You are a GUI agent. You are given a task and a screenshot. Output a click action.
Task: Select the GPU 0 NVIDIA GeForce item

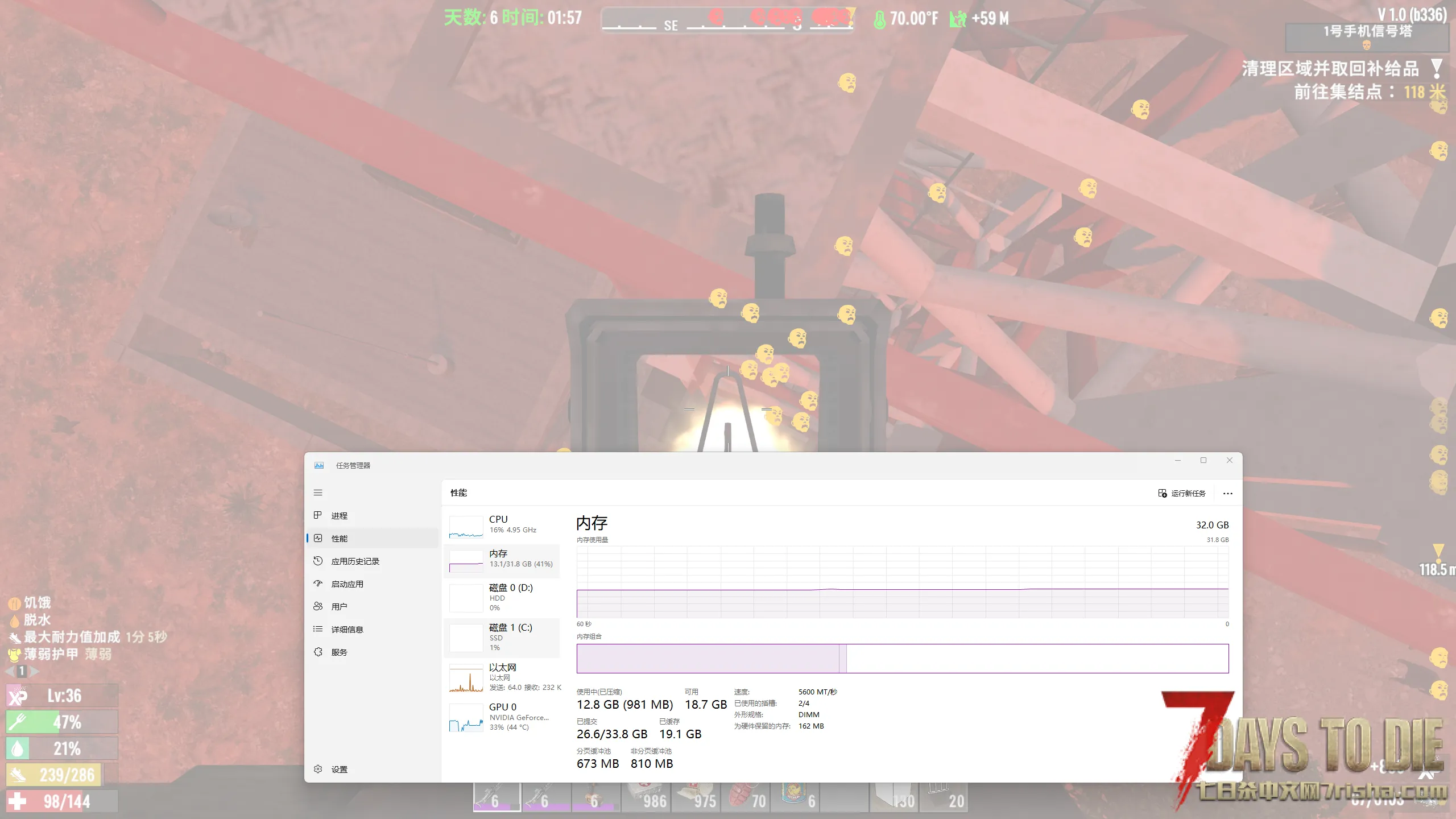click(502, 717)
